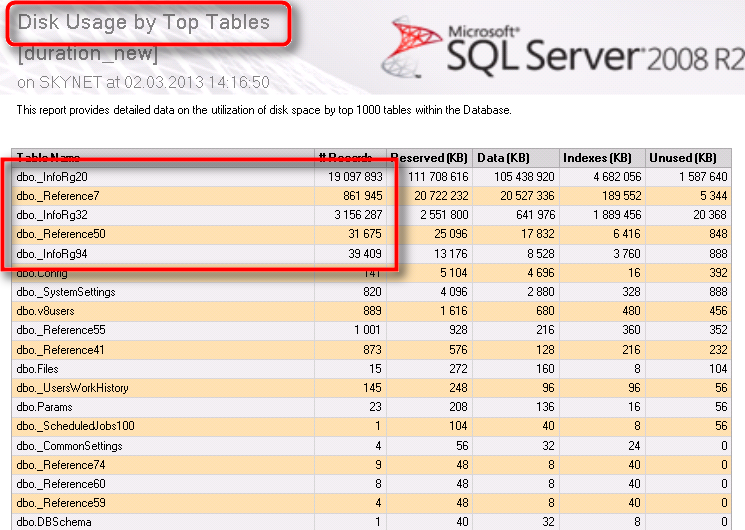Click unused value 1 587 640
745x530 pixels.
click(x=703, y=177)
